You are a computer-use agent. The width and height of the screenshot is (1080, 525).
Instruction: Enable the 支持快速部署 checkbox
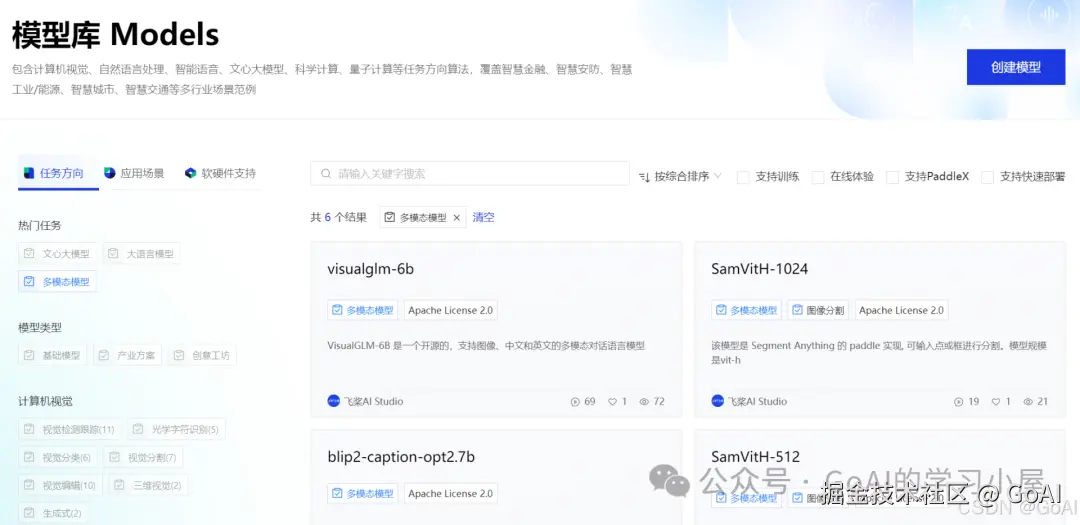point(987,177)
